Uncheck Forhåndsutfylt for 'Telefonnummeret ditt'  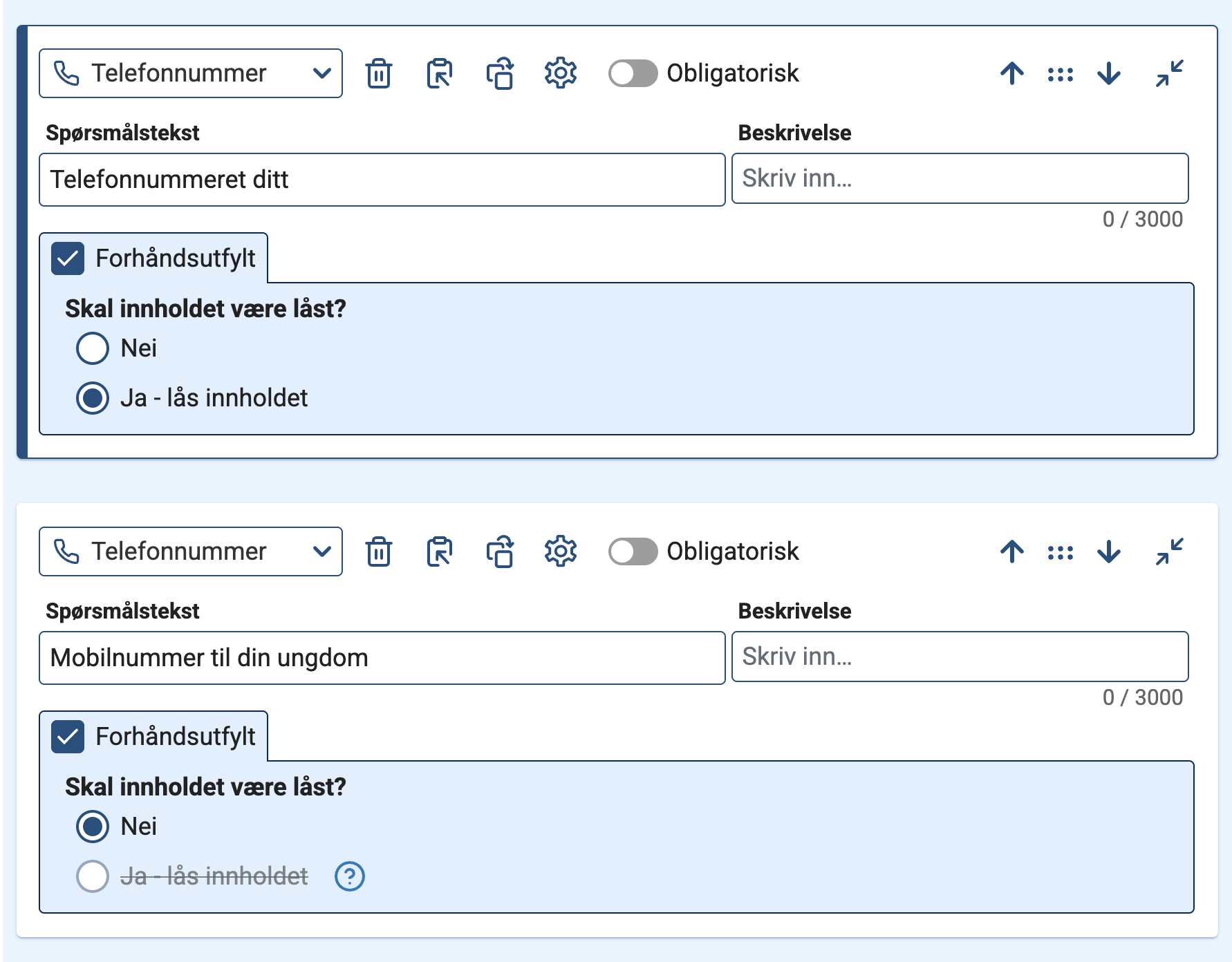(68, 258)
